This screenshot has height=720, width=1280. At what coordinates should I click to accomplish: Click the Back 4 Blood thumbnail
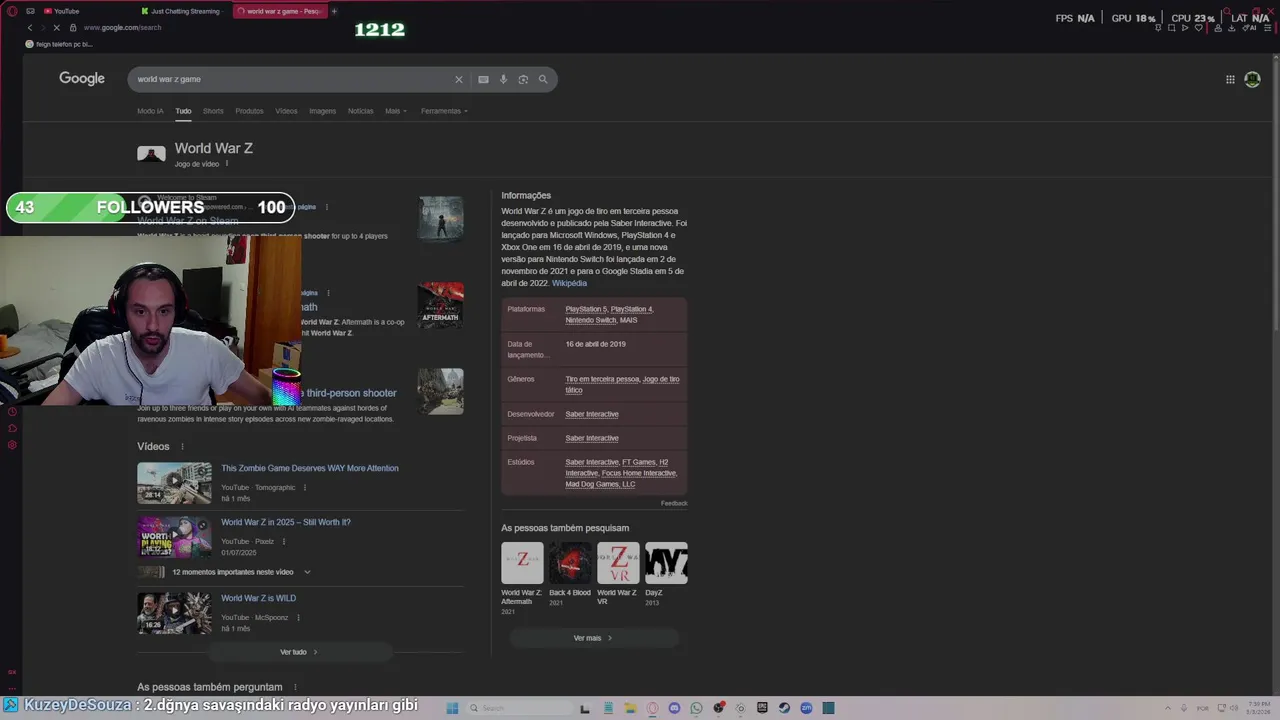point(570,563)
